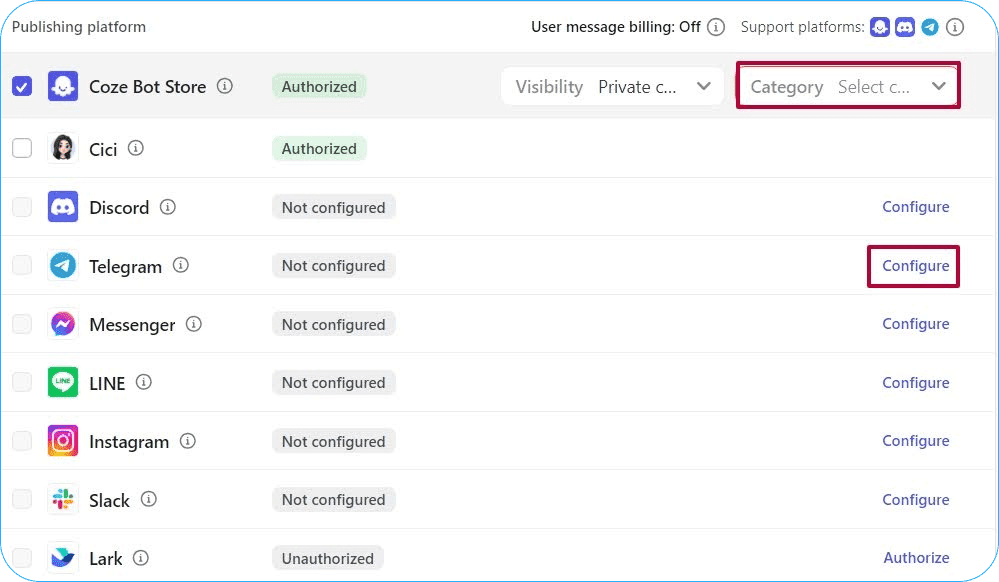The image size is (999, 582).
Task: Check the Messenger platform checkbox
Action: pos(22,324)
